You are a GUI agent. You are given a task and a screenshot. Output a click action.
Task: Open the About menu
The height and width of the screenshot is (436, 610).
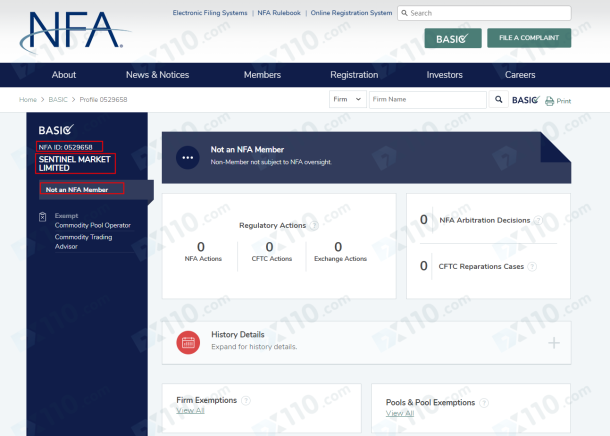(x=64, y=75)
